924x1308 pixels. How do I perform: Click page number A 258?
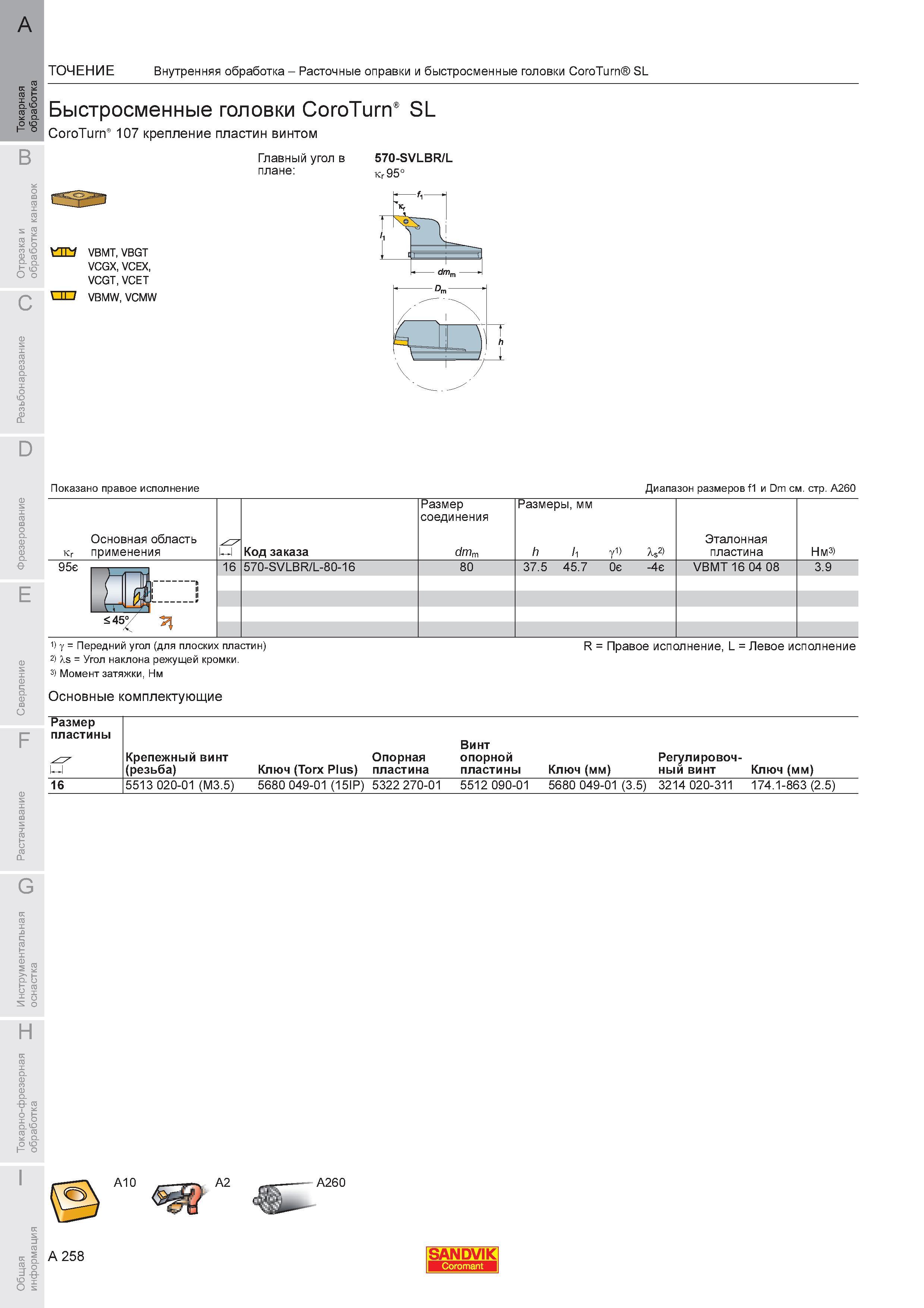[x=66, y=1256]
